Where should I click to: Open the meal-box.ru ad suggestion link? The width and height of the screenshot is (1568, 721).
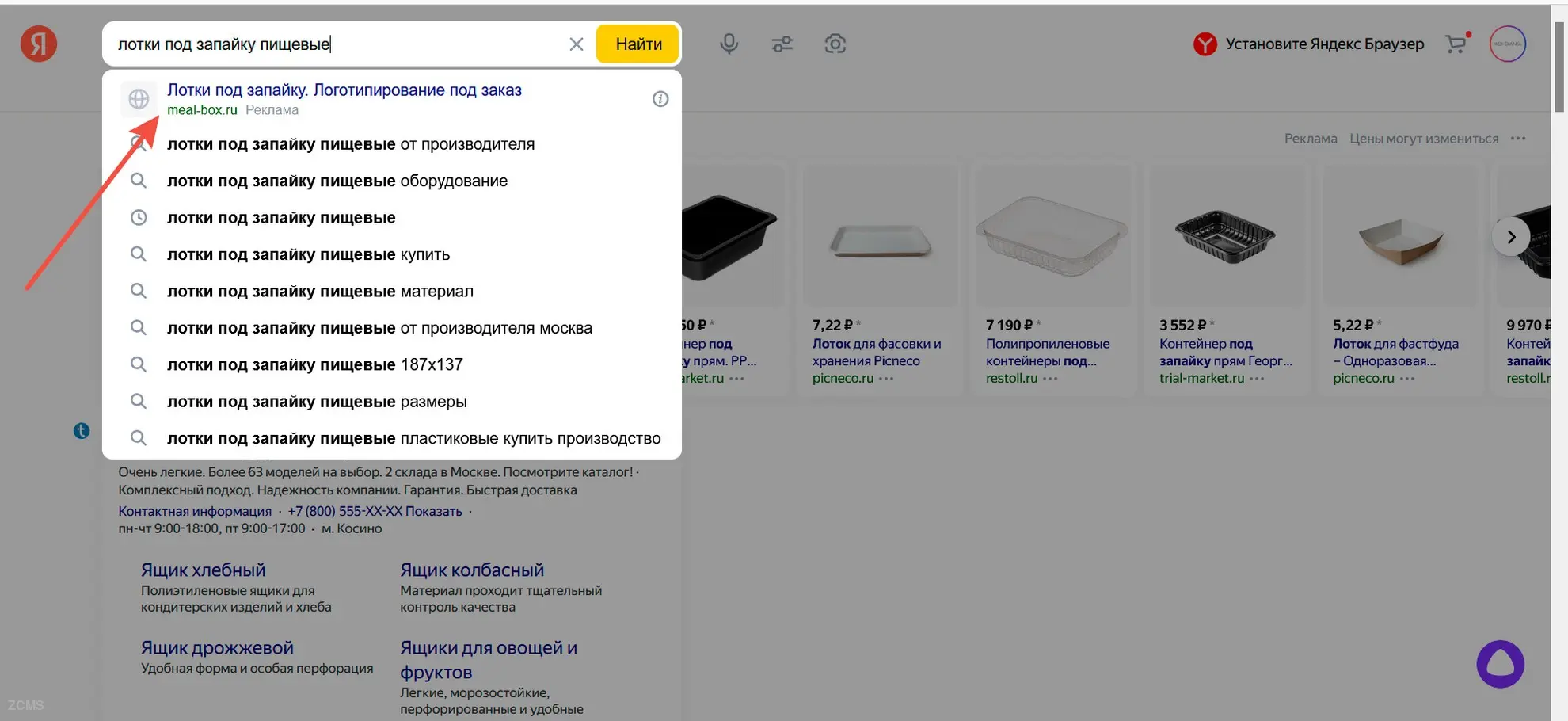tap(344, 90)
